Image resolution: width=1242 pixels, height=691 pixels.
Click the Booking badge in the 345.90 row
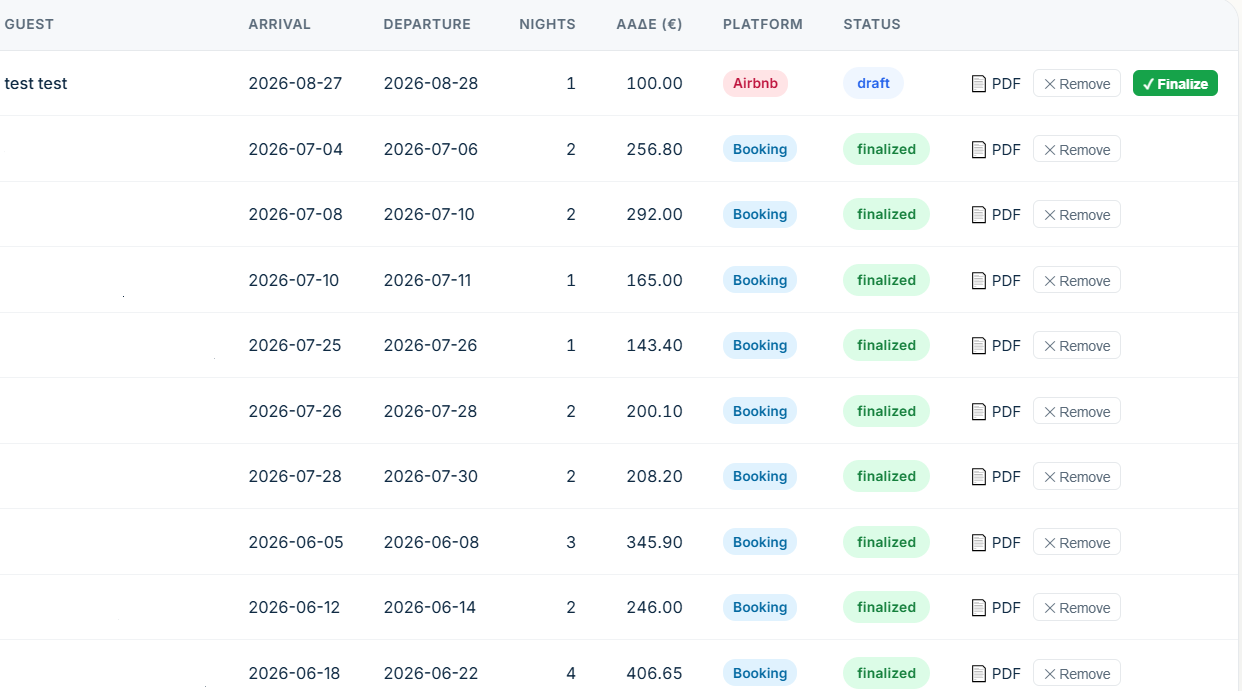[760, 542]
